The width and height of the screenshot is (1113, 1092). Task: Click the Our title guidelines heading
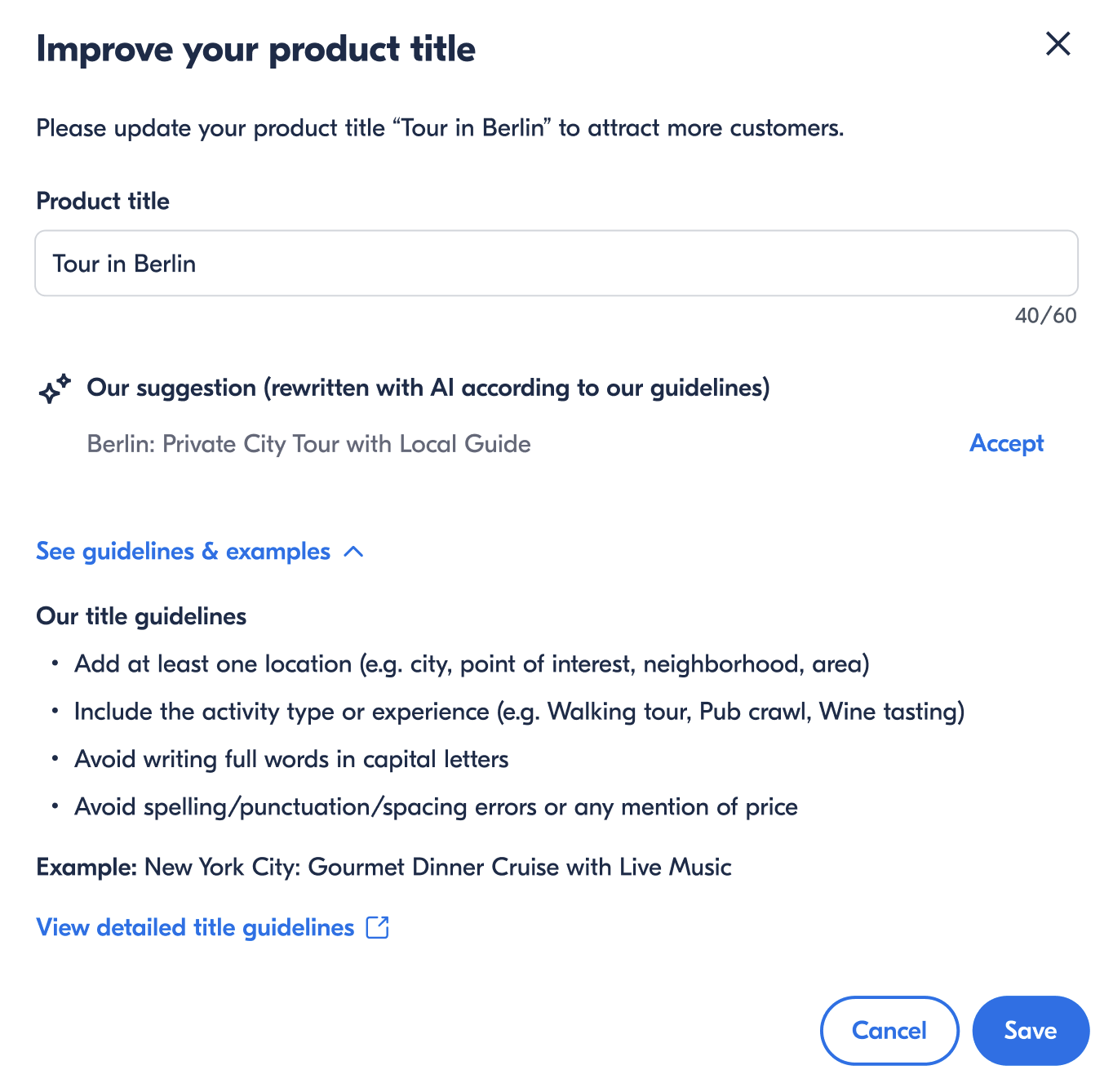pyautogui.click(x=141, y=616)
